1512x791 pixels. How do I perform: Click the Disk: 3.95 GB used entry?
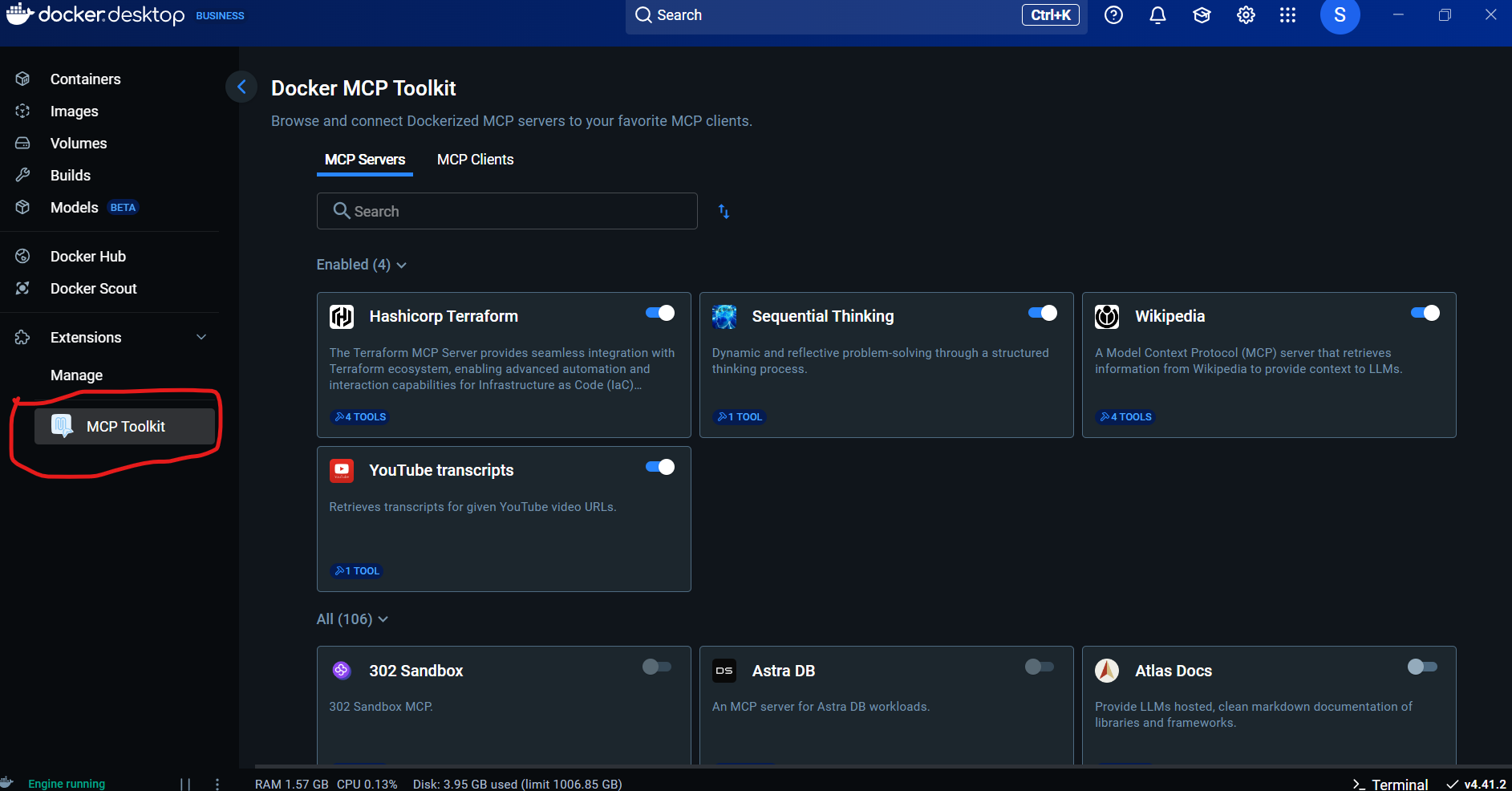(x=517, y=784)
